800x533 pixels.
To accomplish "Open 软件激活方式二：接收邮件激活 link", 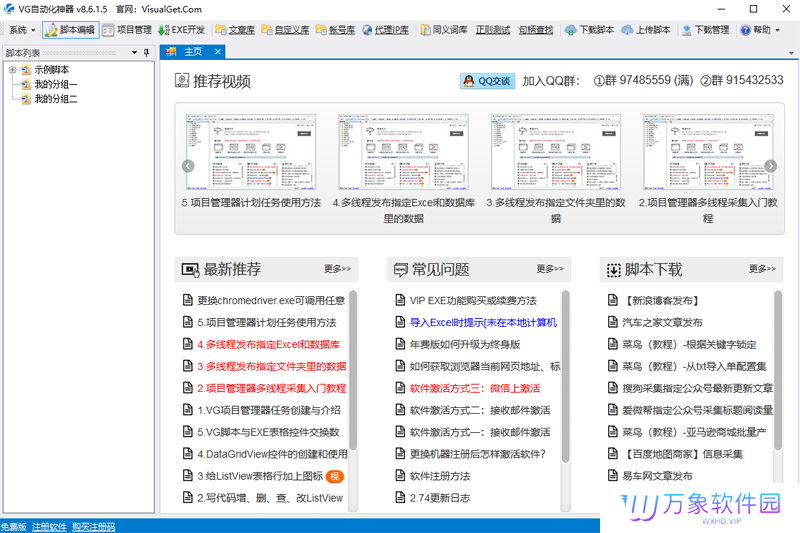I will (480, 411).
